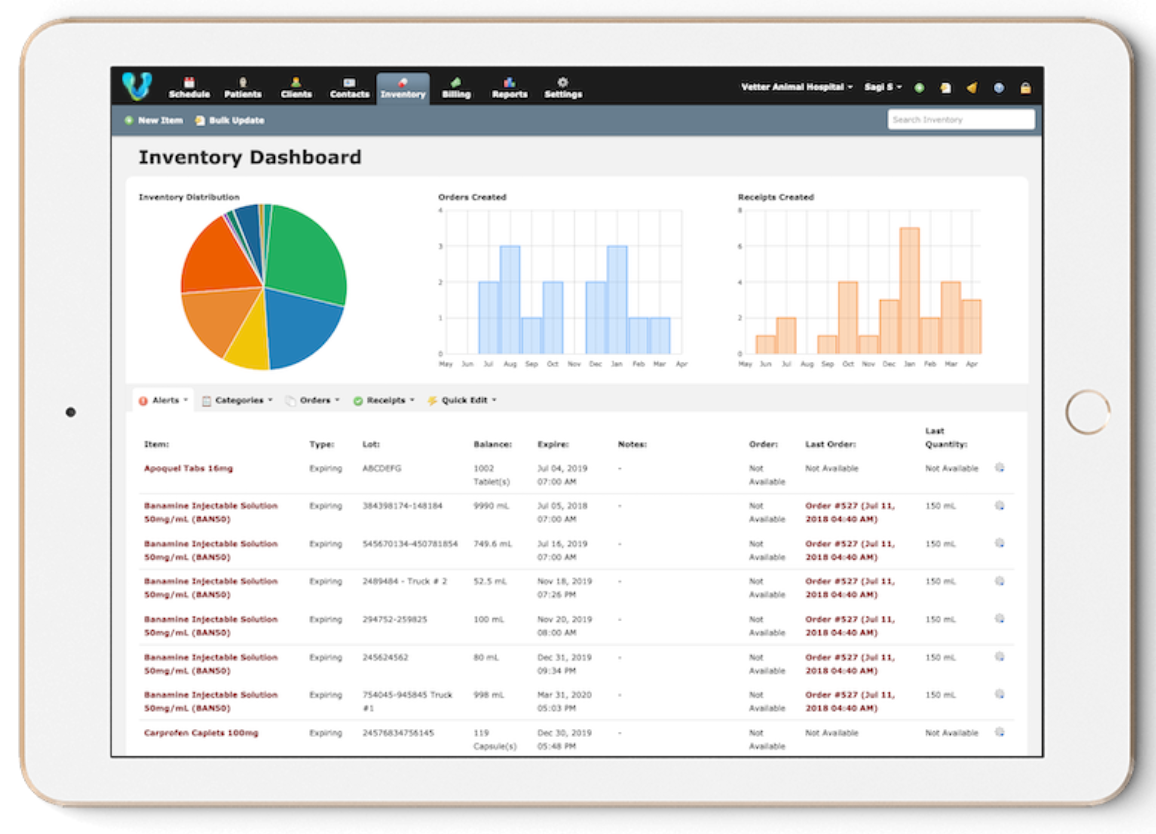This screenshot has height=834, width=1156.
Task: Select the Patients icon in the navbar
Action: (x=242, y=81)
